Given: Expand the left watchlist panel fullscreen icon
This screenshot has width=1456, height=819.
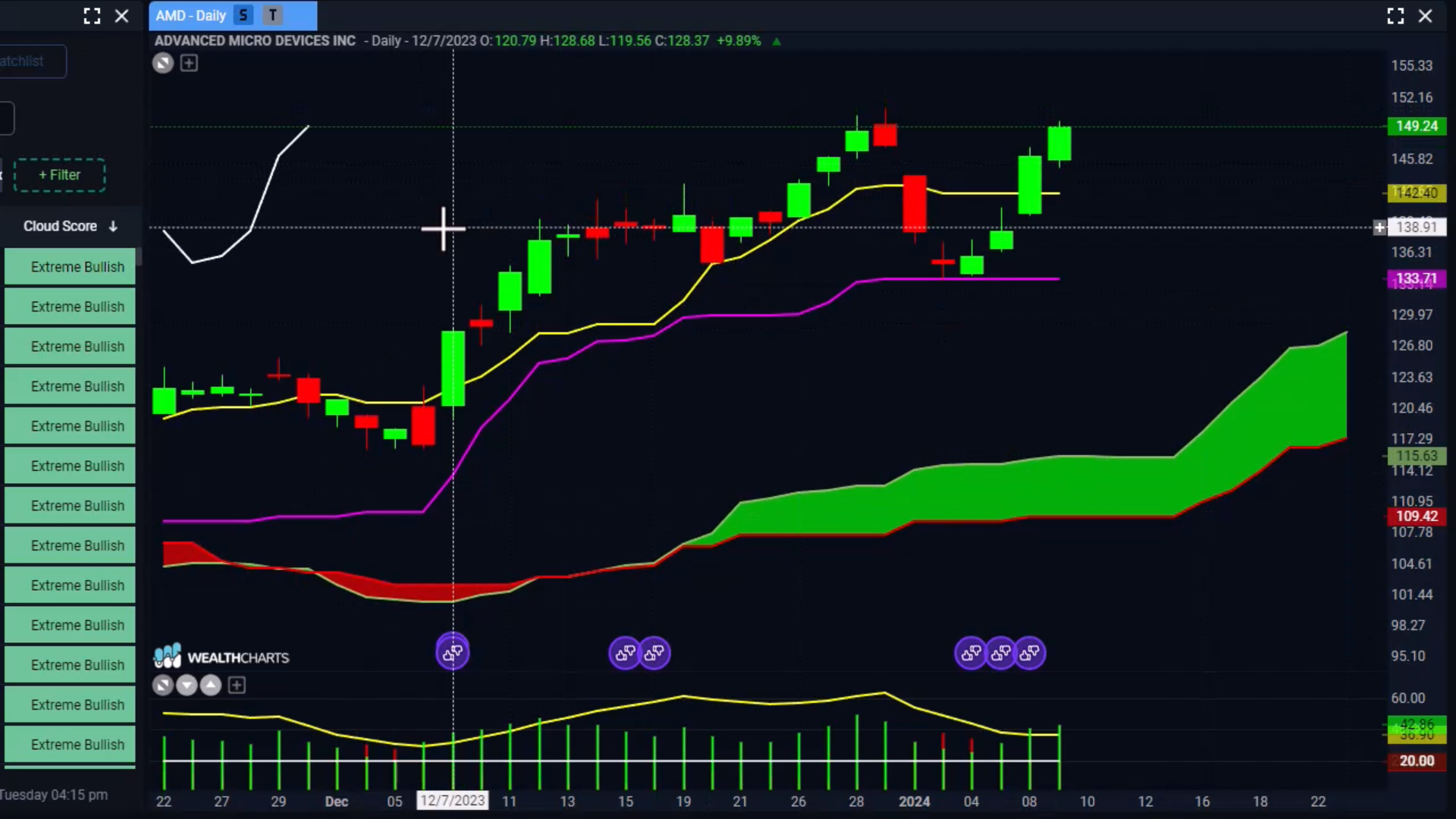Looking at the screenshot, I should (92, 16).
